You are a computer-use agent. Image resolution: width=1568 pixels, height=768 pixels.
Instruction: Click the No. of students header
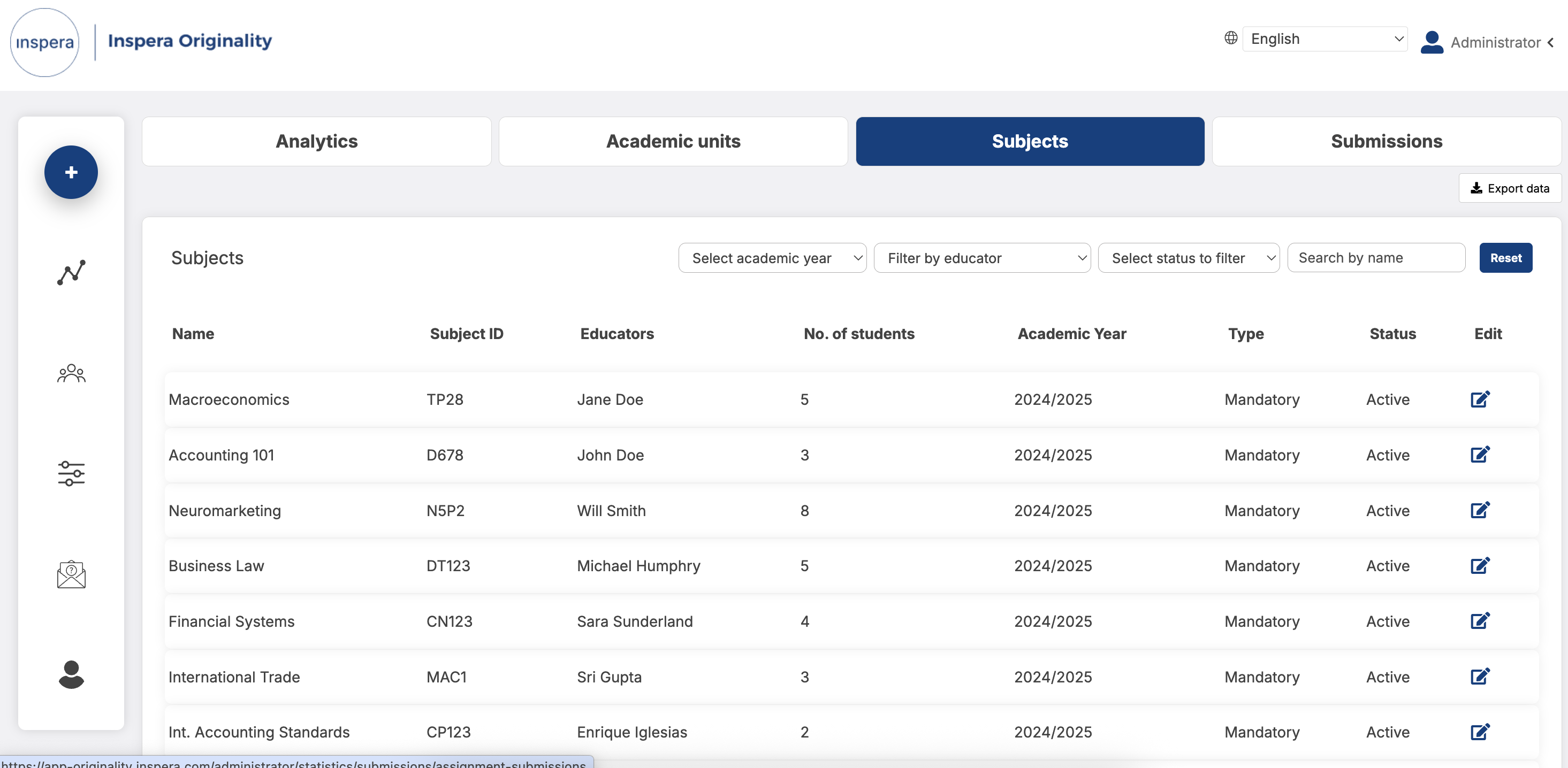pos(859,334)
